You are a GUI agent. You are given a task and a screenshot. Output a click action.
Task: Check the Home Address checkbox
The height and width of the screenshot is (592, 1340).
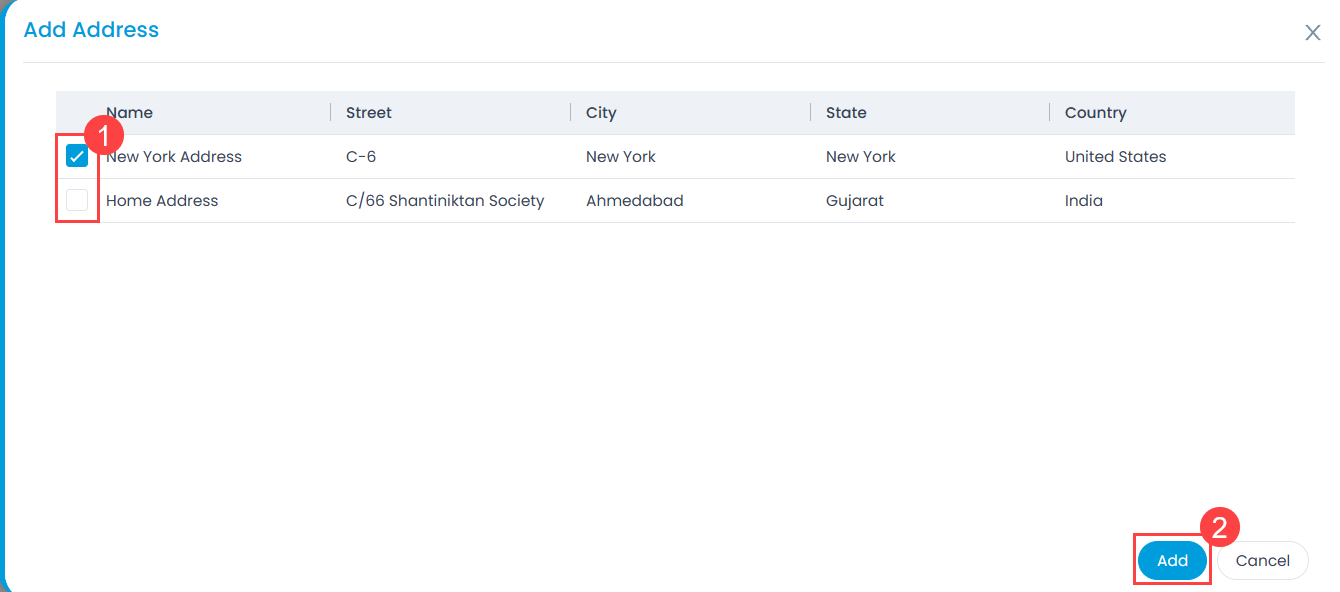tap(77, 200)
